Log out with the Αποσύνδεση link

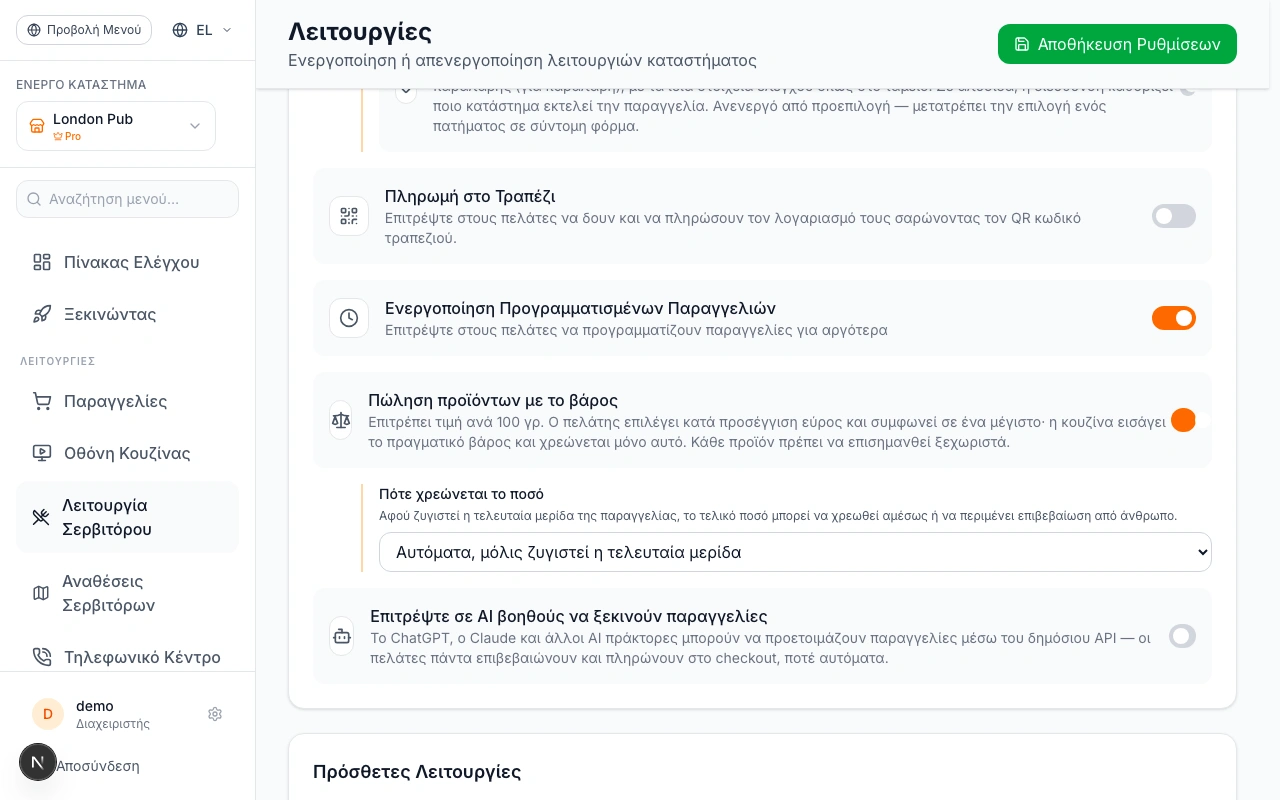(98, 766)
